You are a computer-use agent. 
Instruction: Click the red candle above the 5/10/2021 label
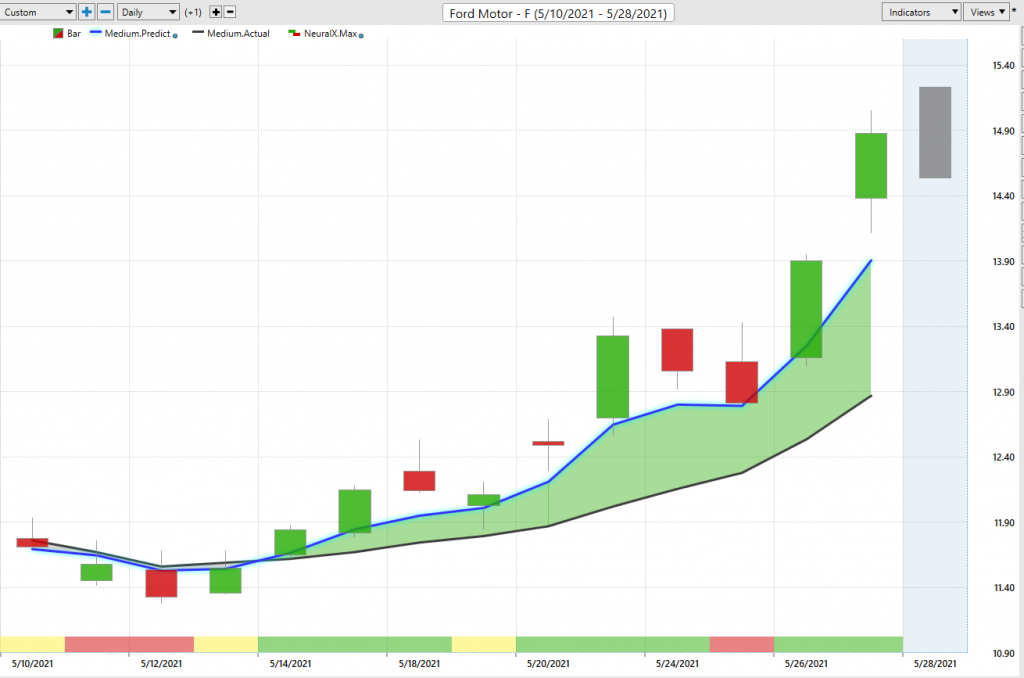click(32, 542)
